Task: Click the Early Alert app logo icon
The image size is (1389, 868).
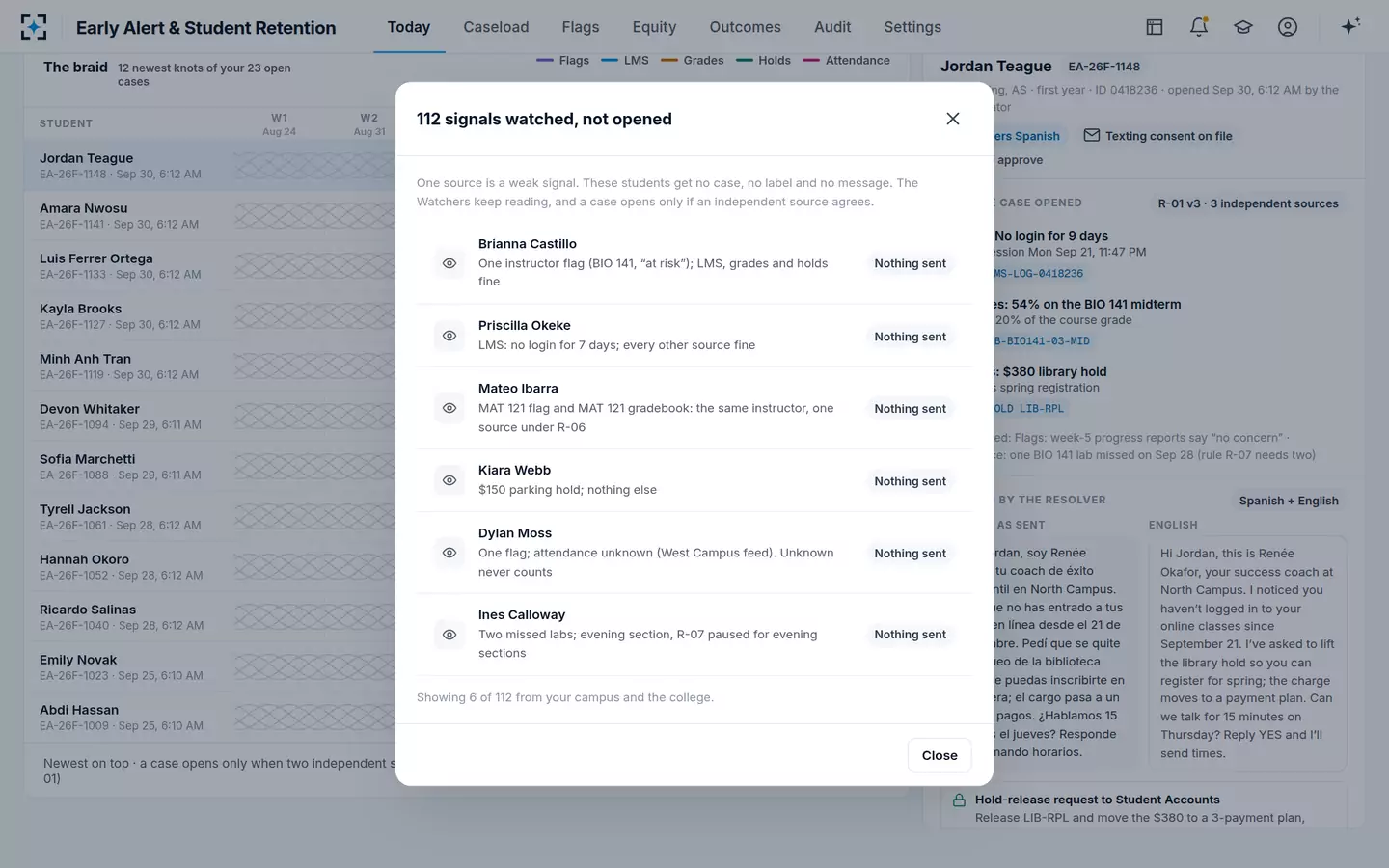Action: click(x=34, y=27)
